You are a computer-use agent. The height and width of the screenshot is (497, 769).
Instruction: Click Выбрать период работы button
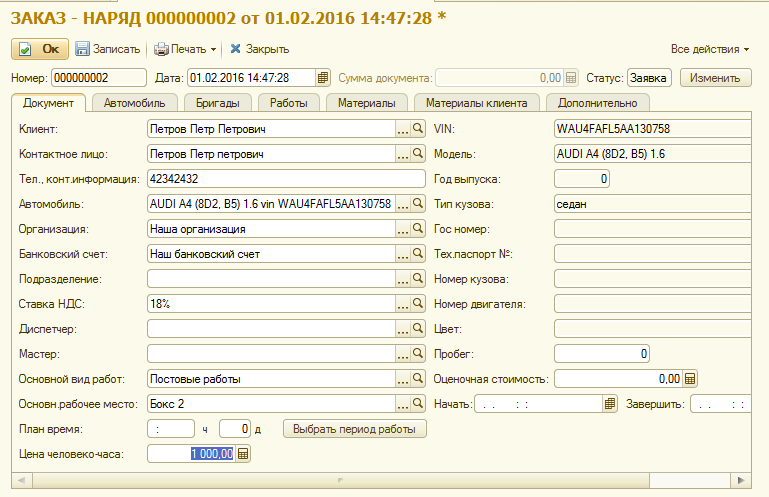point(355,429)
